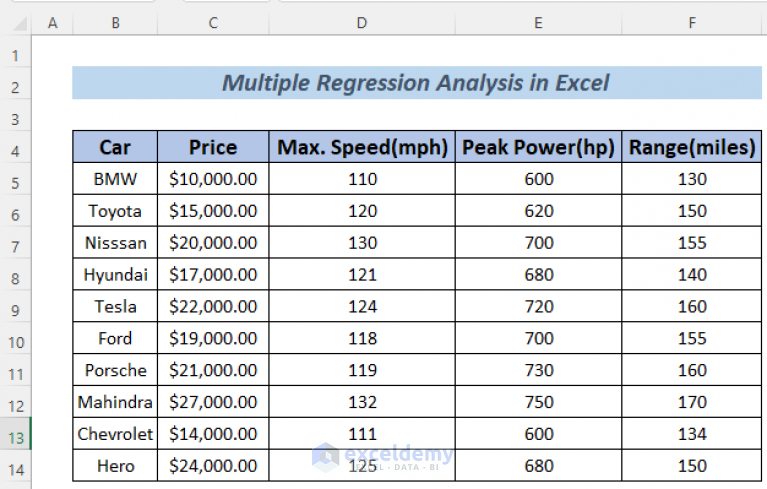Image resolution: width=767 pixels, height=489 pixels.
Task: Select max speed 111 cell
Action: (362, 434)
